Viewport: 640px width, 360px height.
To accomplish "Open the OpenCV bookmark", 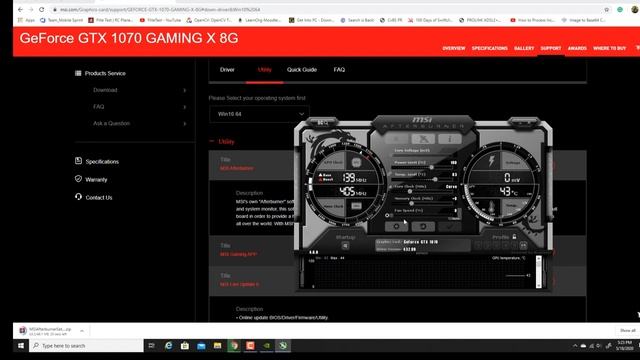I will coord(209,20).
